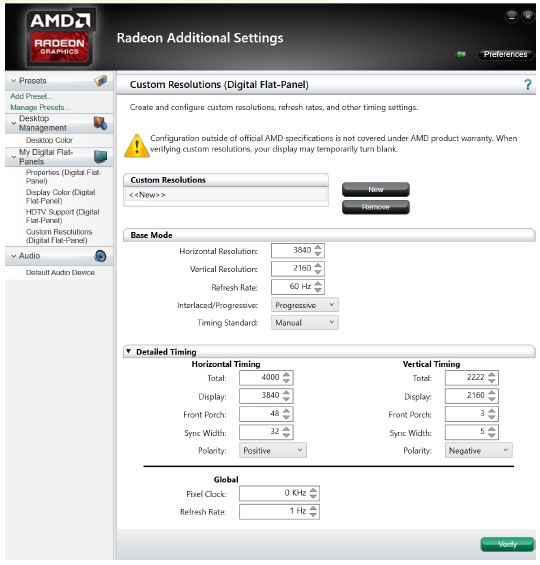Collapse the My Digital Flat-Panels section

tap(14, 157)
